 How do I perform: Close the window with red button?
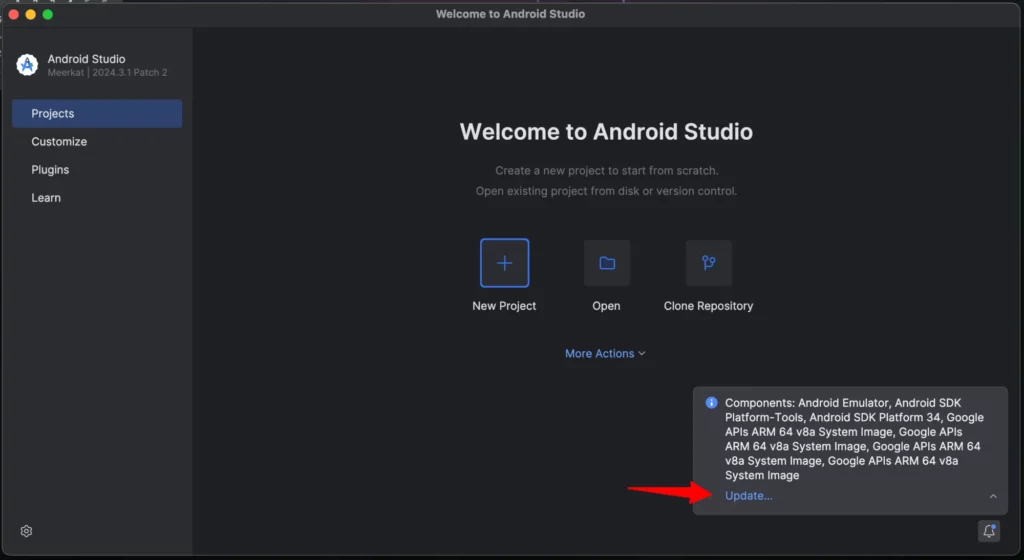click(13, 14)
